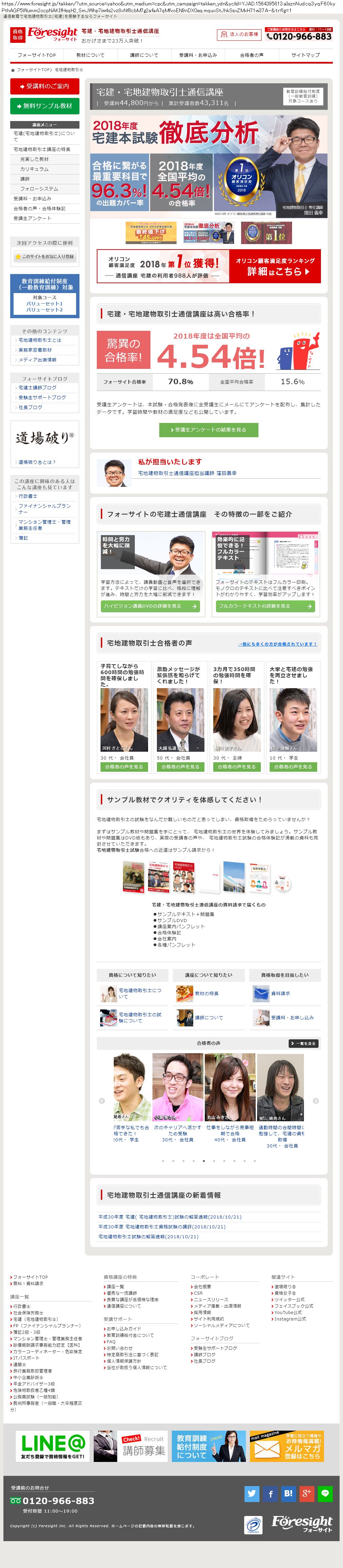343x1568 pixels.
Task: Open the 一覧を見る button for 合格者の声
Action: [304, 1043]
